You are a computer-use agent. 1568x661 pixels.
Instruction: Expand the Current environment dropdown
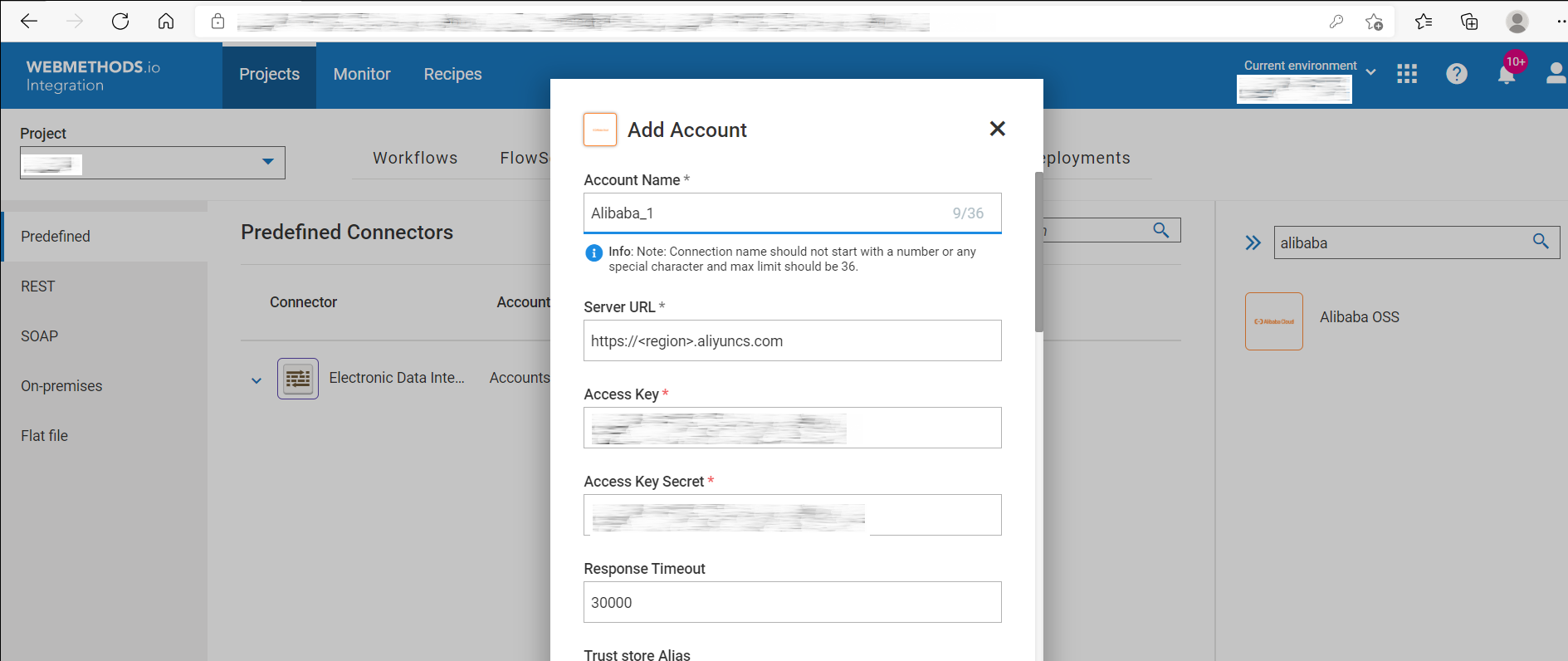pyautogui.click(x=1370, y=71)
